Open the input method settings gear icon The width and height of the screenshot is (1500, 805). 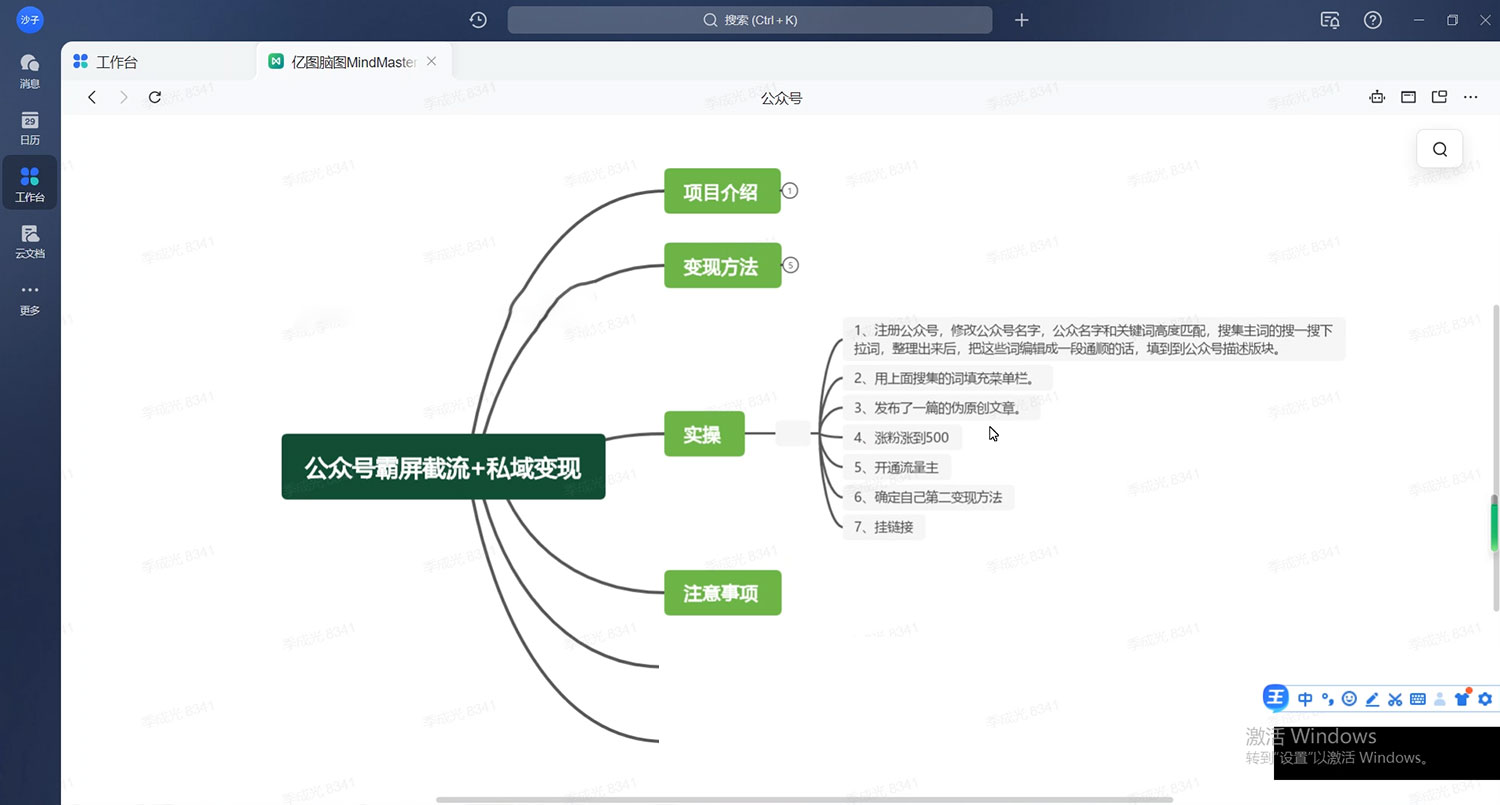click(x=1485, y=699)
